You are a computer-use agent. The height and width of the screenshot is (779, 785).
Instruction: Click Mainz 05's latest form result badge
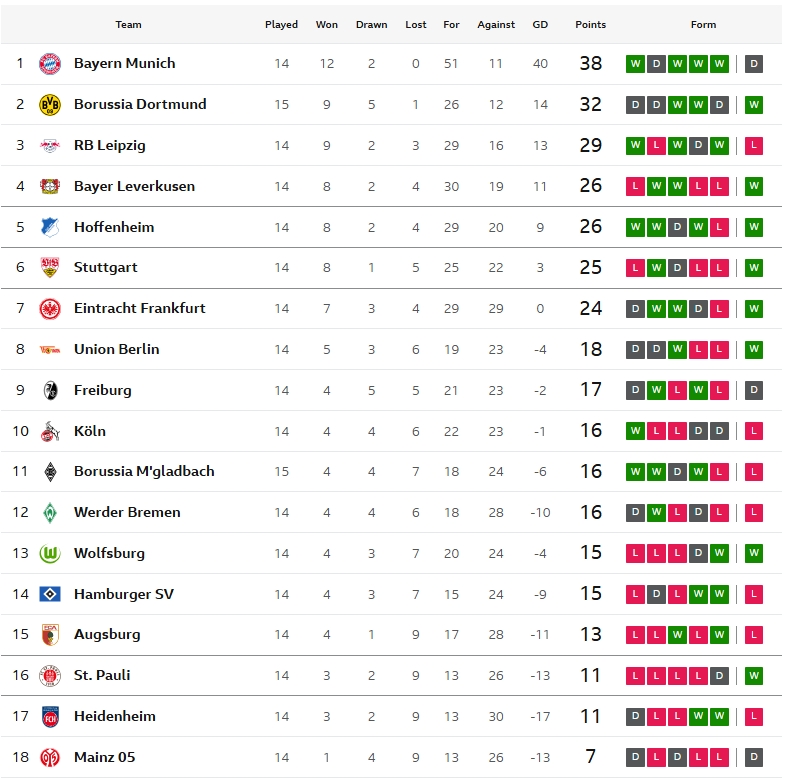tap(754, 757)
